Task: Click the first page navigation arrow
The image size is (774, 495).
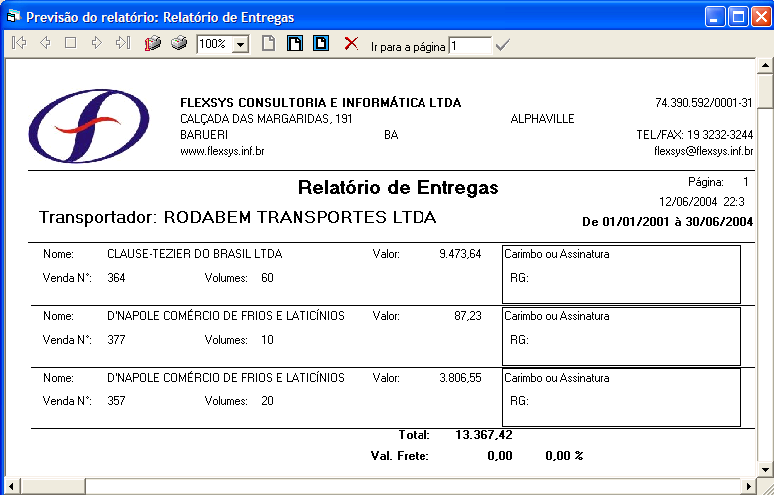Action: pyautogui.click(x=18, y=44)
